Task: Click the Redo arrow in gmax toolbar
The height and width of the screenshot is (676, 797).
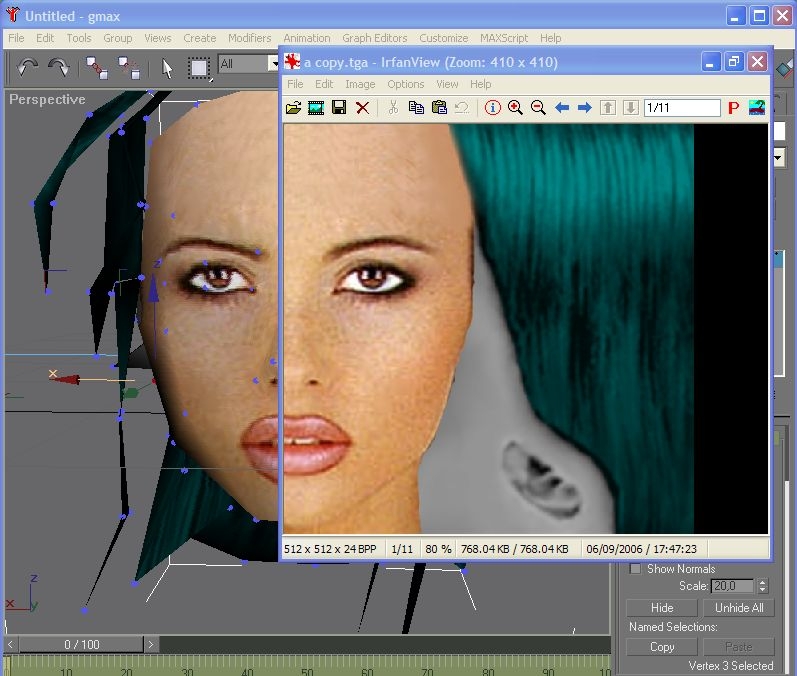Action: pos(59,67)
